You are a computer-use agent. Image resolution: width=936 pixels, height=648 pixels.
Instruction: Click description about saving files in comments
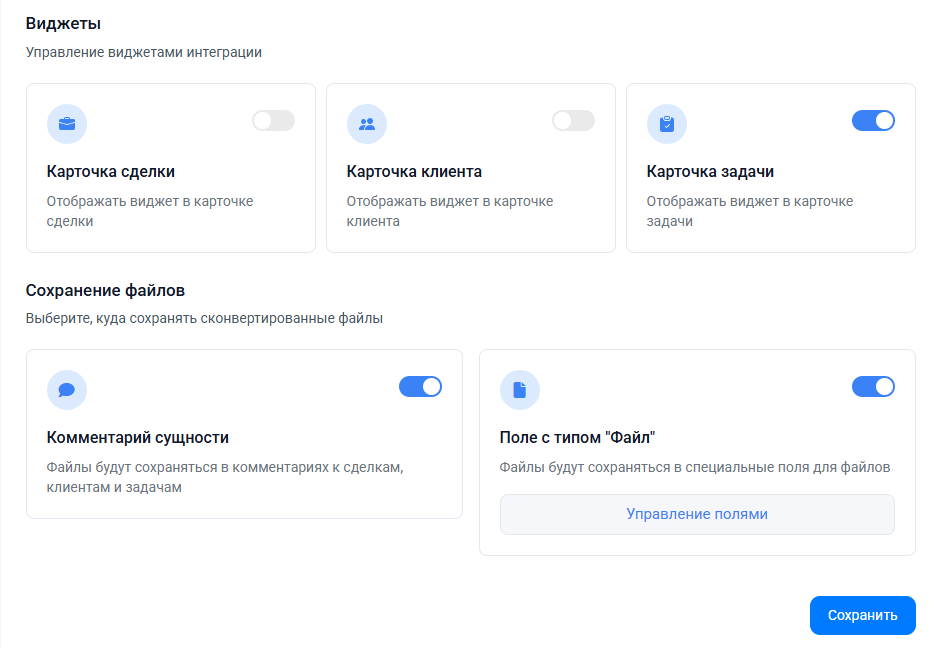(x=225, y=477)
